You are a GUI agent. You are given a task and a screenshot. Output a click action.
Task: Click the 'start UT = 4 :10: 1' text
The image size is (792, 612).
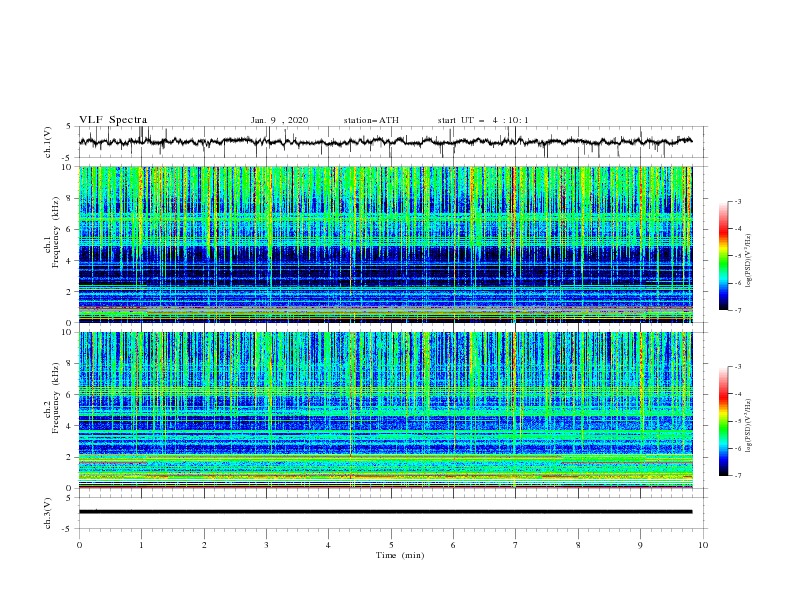(x=483, y=120)
